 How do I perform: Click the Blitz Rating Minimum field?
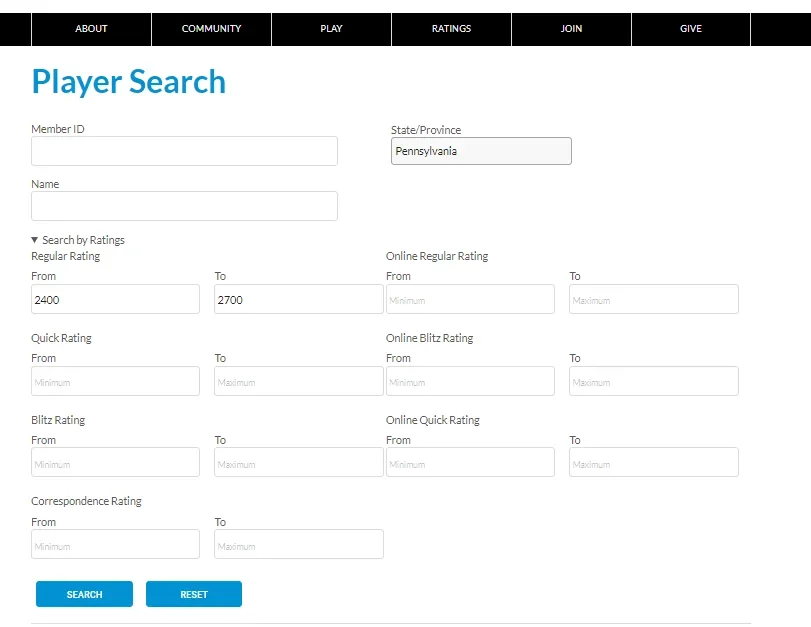(114, 461)
